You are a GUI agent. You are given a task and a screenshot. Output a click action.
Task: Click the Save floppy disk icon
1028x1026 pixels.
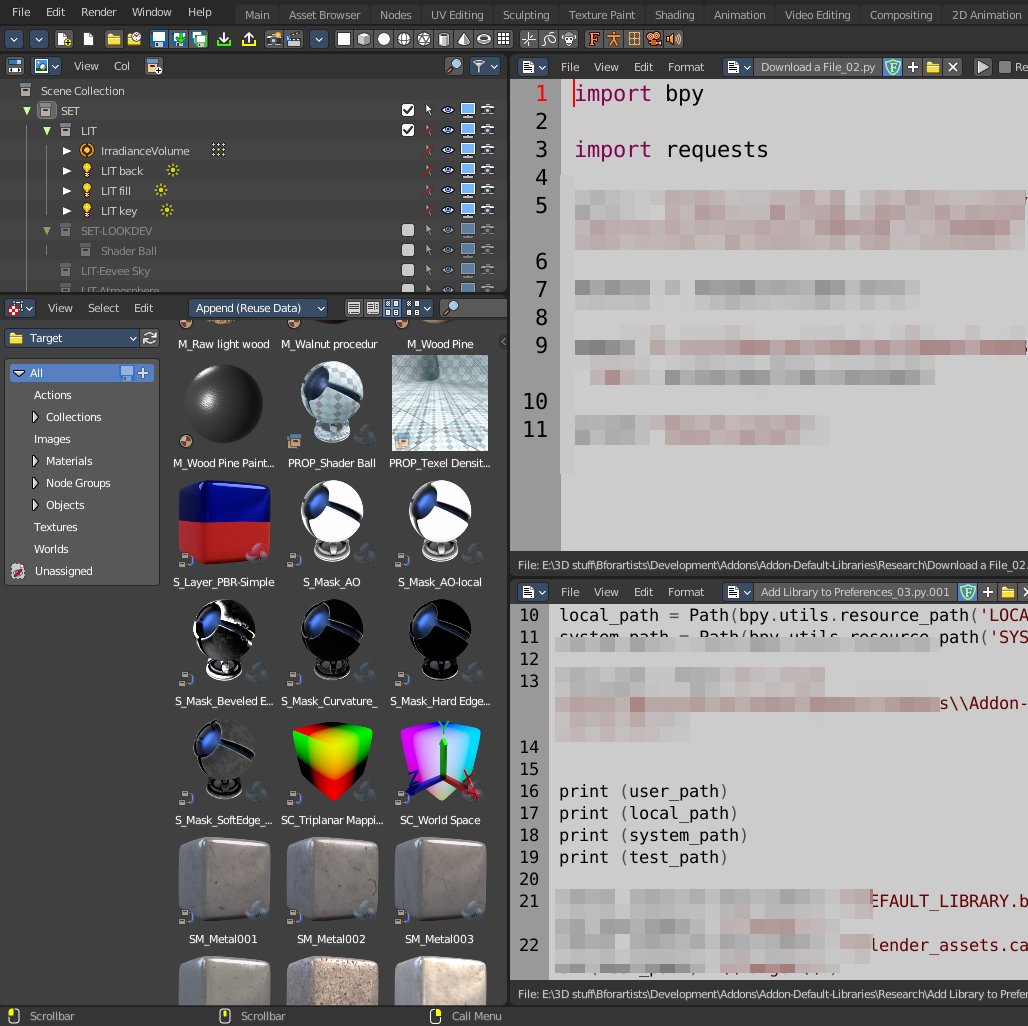coord(159,39)
